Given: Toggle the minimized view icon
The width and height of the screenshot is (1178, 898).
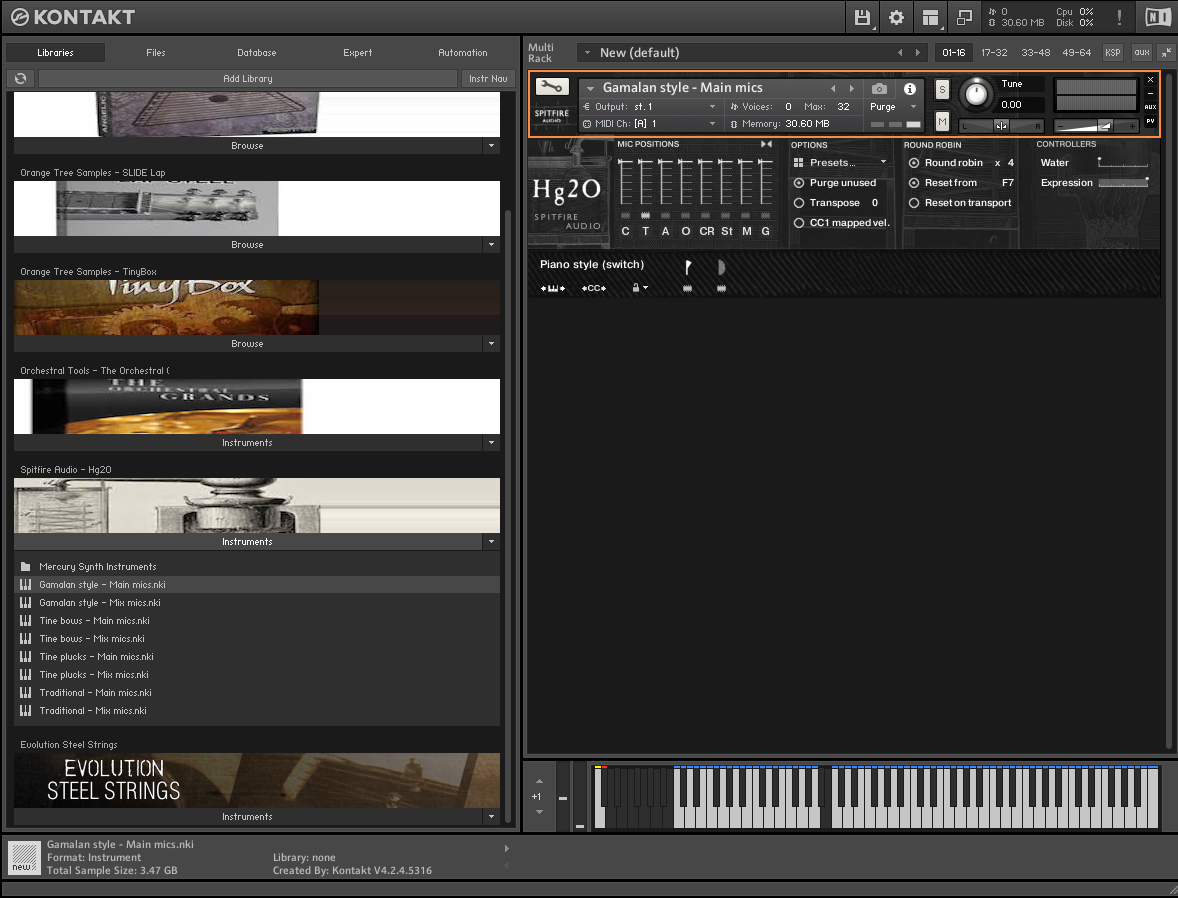Looking at the screenshot, I should (x=965, y=17).
